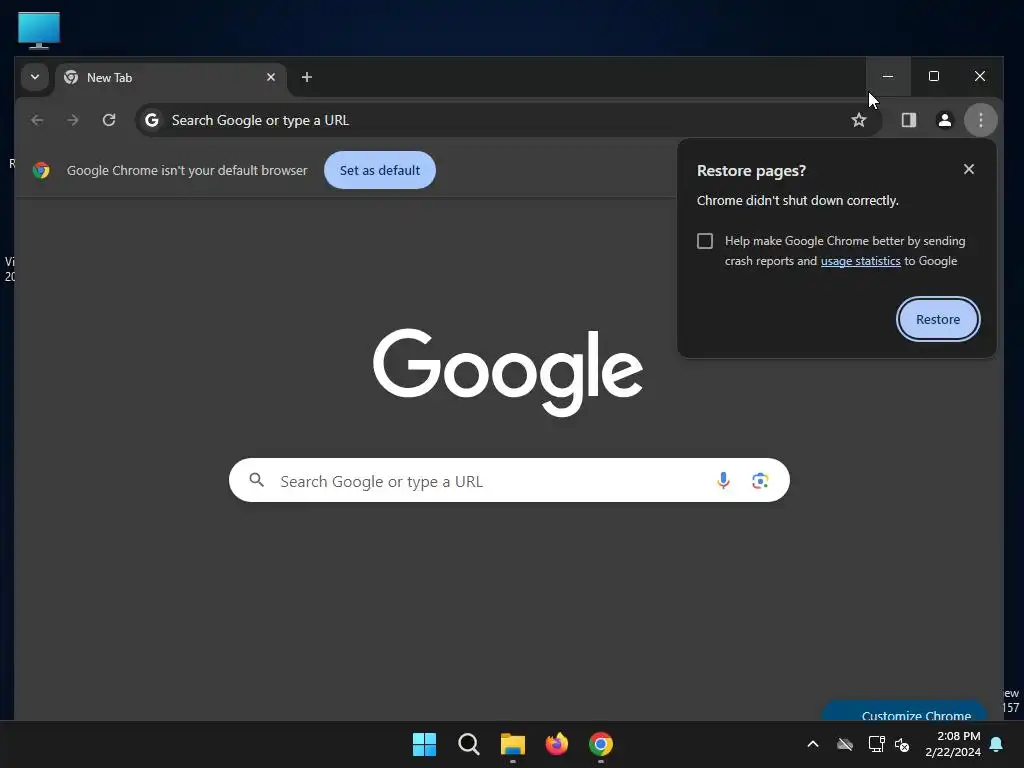Select the New Tab tab

[171, 78]
